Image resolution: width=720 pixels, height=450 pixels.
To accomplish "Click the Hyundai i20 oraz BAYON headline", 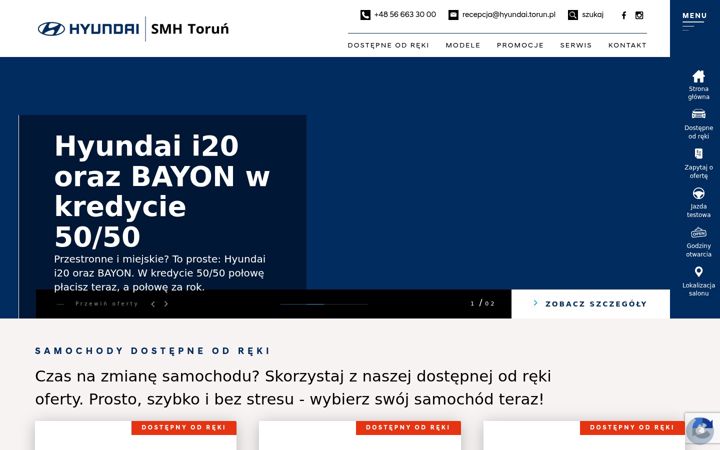I will 162,191.
